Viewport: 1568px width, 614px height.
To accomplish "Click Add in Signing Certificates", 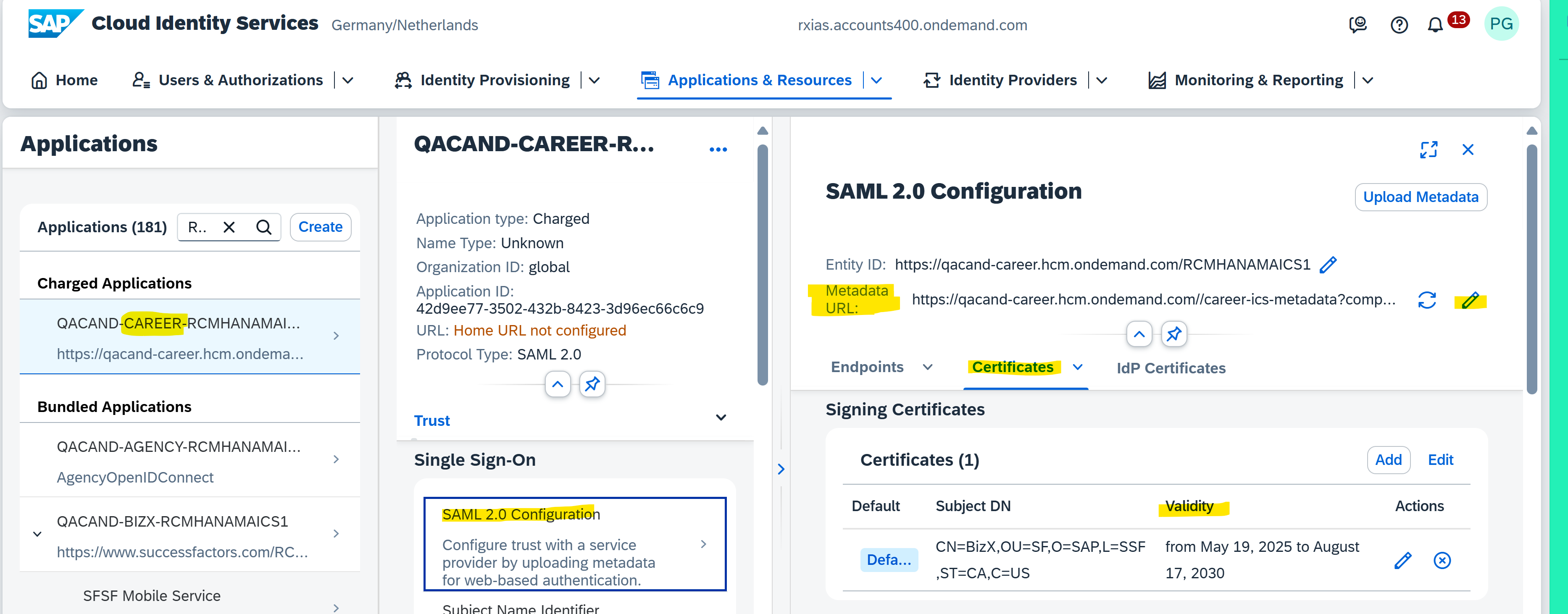I will 1388,460.
